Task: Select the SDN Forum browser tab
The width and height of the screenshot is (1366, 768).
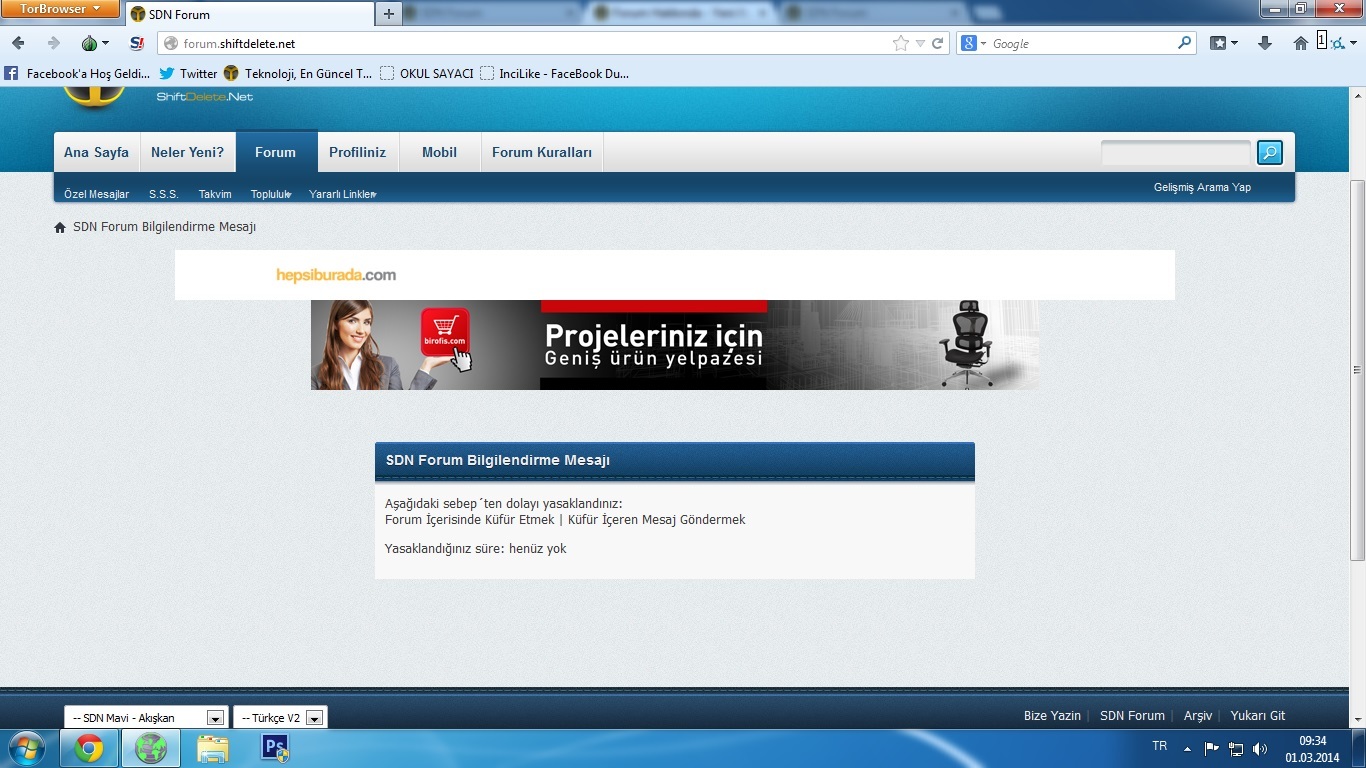Action: click(249, 15)
